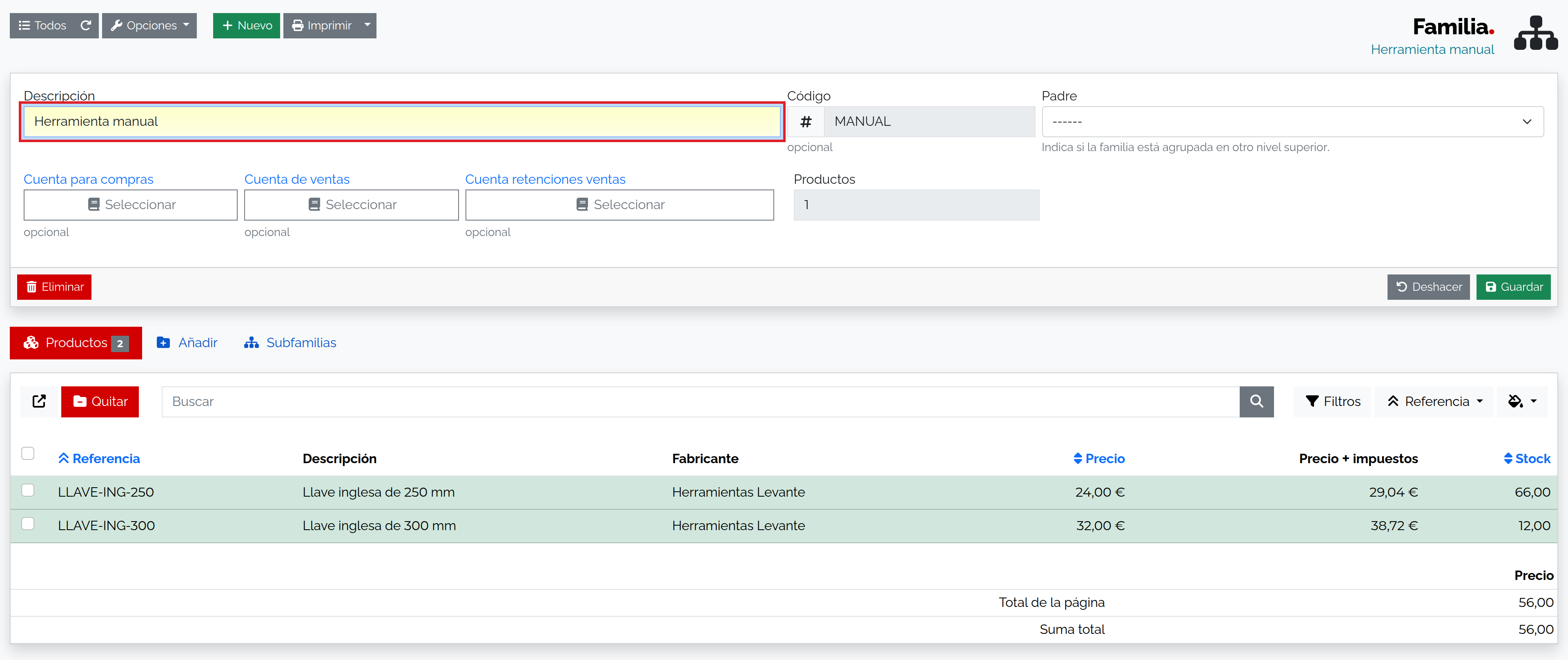Open the paint bucket color dropdown
The image size is (1568, 660).
[1522, 401]
